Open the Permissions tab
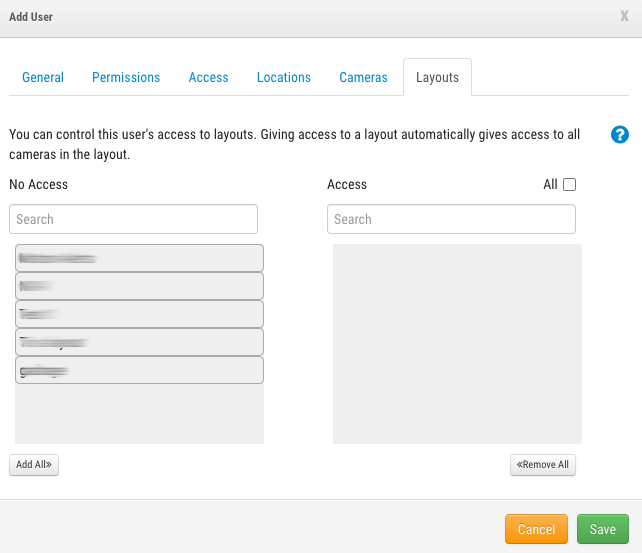 click(x=126, y=77)
